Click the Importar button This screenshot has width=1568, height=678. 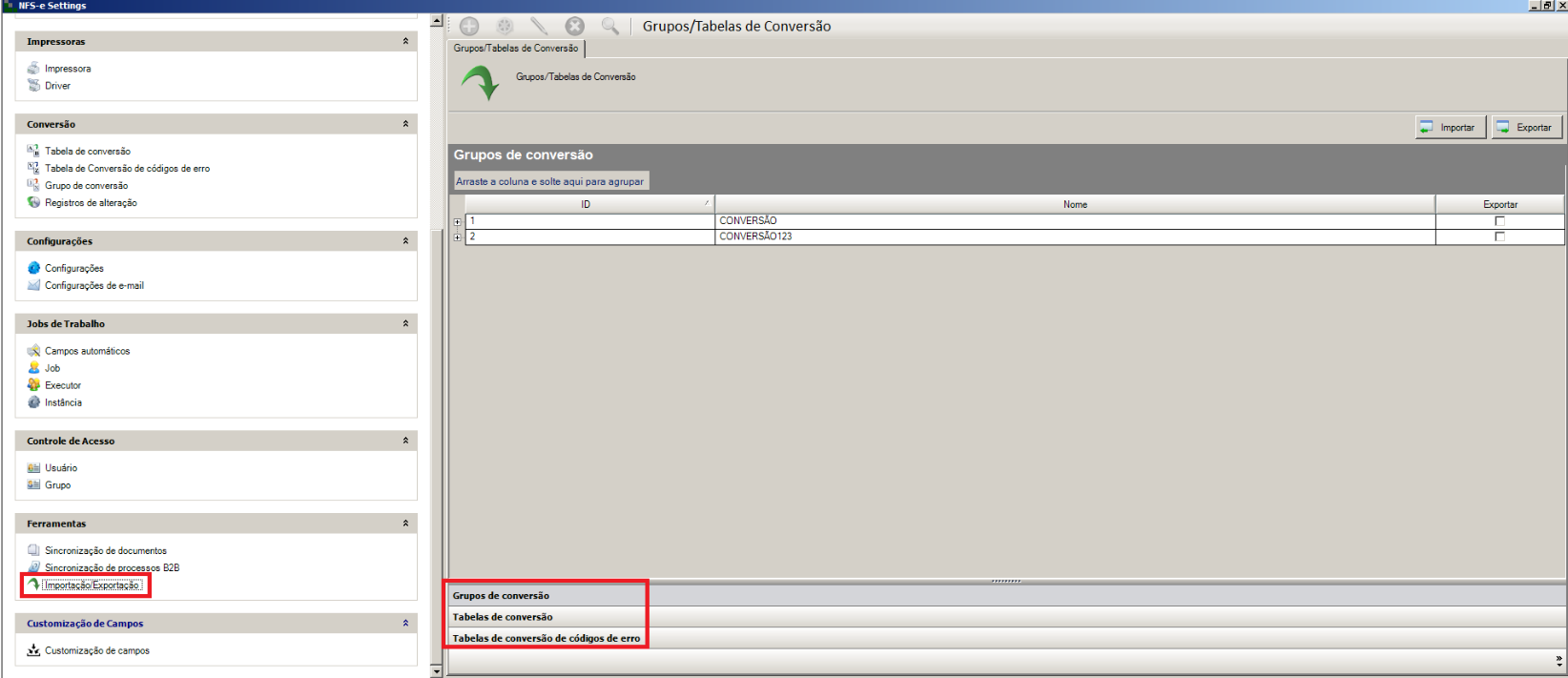[x=1451, y=127]
